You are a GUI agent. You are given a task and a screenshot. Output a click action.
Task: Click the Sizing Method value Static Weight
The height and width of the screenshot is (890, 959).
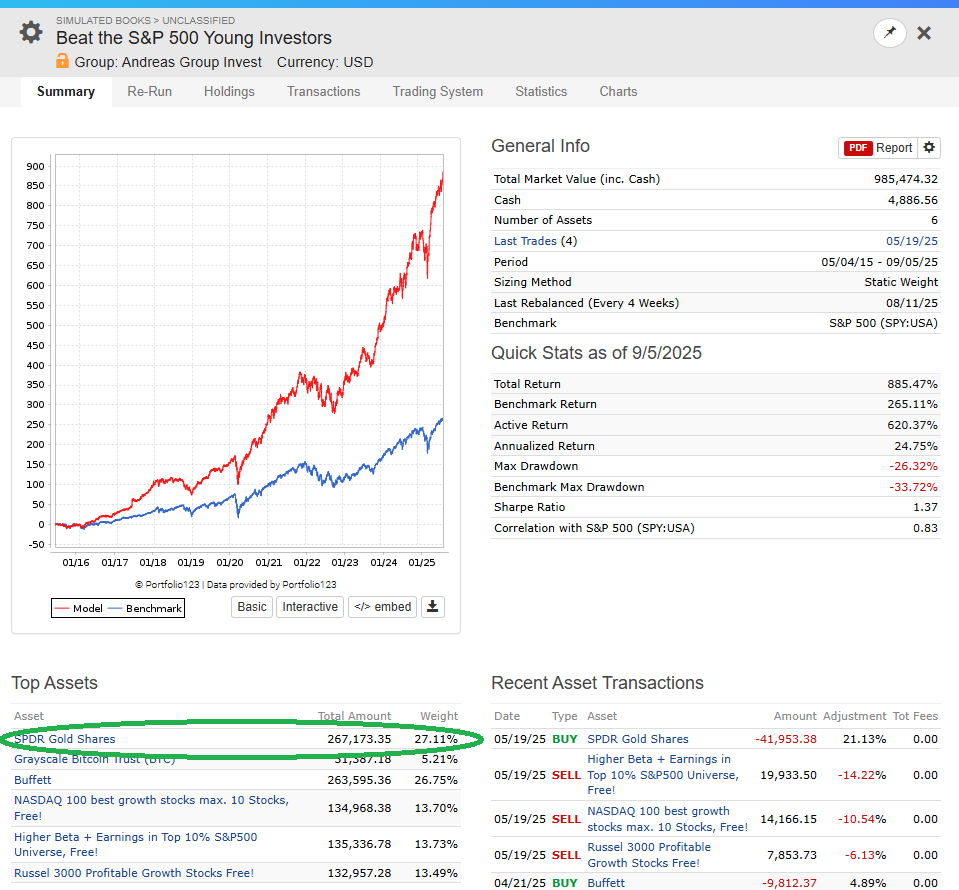coord(901,282)
